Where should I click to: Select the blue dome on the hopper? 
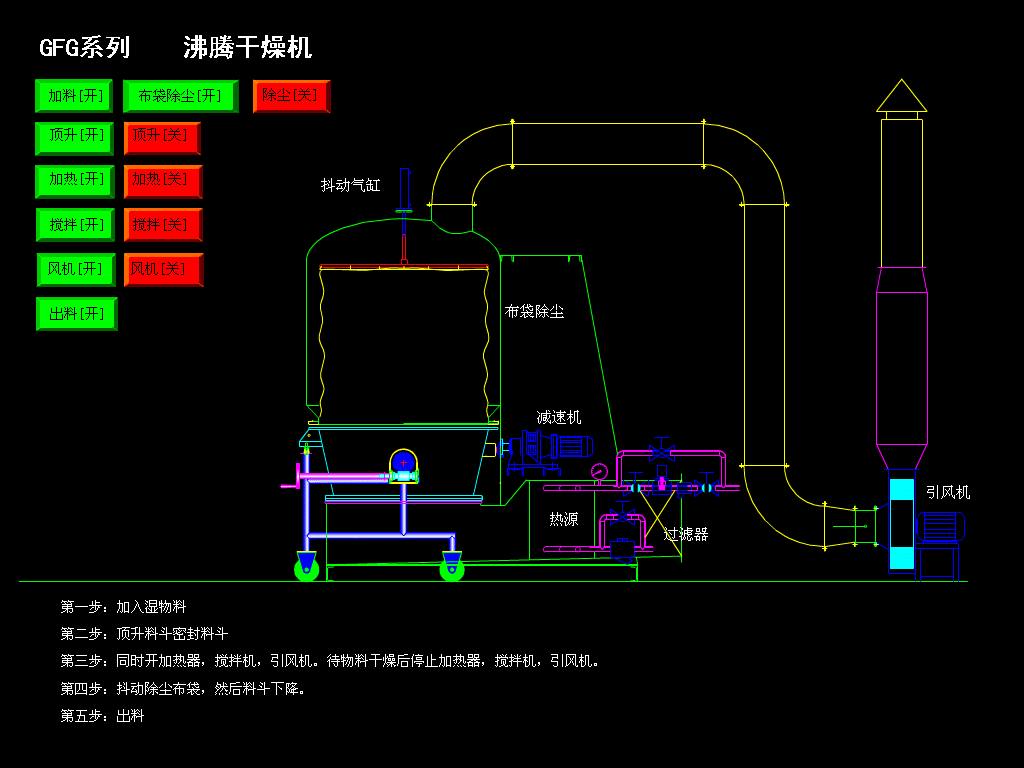pos(403,460)
